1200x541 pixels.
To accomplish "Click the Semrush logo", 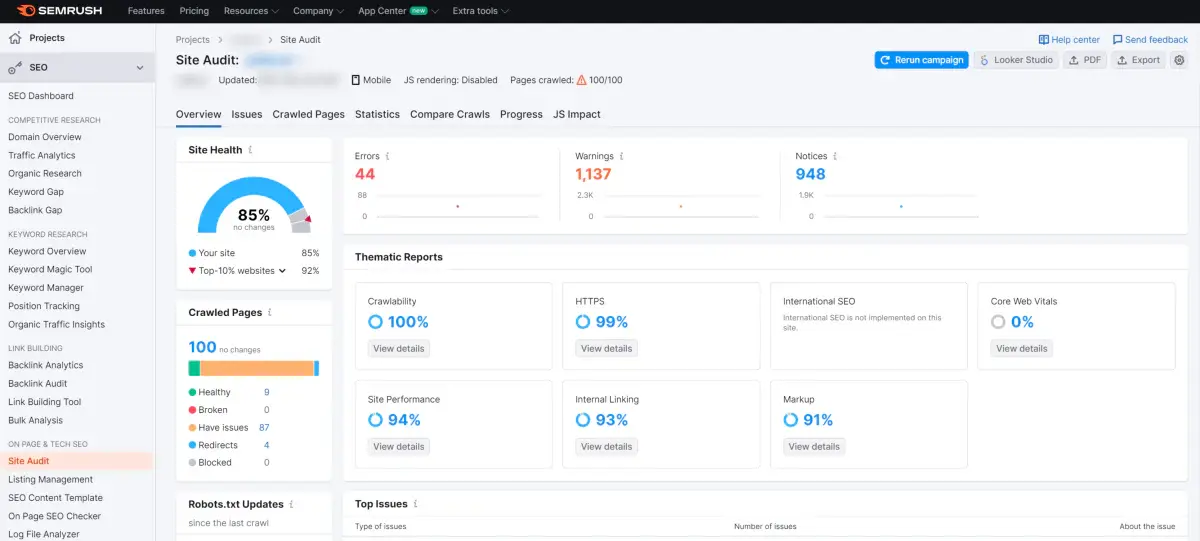I will pos(60,11).
